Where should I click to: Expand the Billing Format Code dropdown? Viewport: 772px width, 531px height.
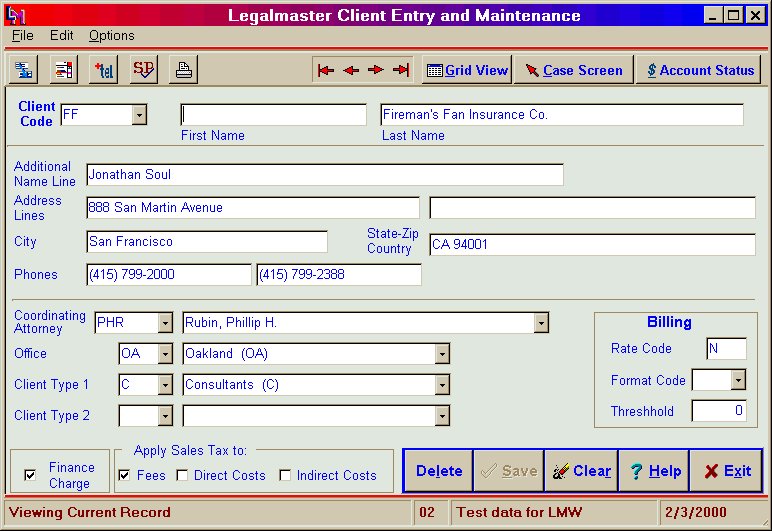(x=738, y=380)
